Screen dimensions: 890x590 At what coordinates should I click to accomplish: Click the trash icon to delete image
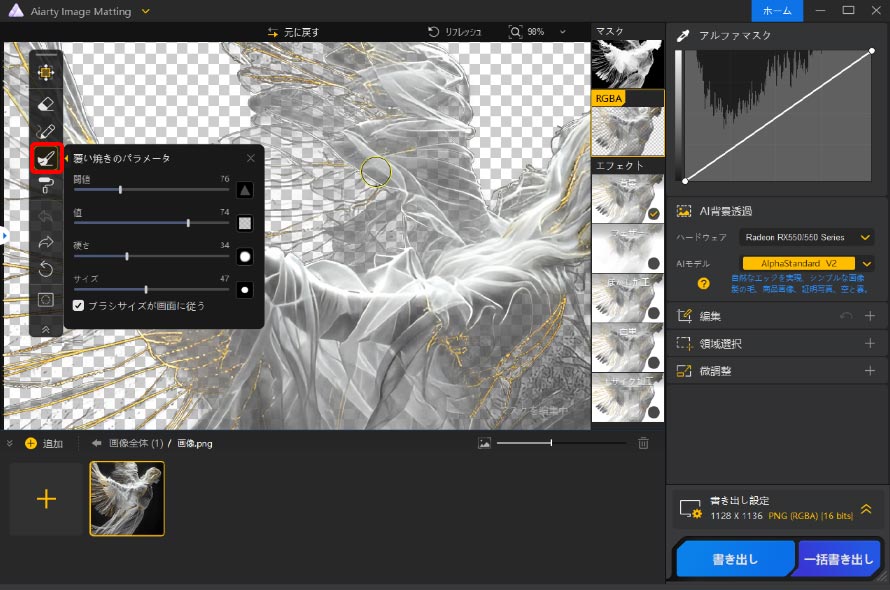[x=644, y=443]
